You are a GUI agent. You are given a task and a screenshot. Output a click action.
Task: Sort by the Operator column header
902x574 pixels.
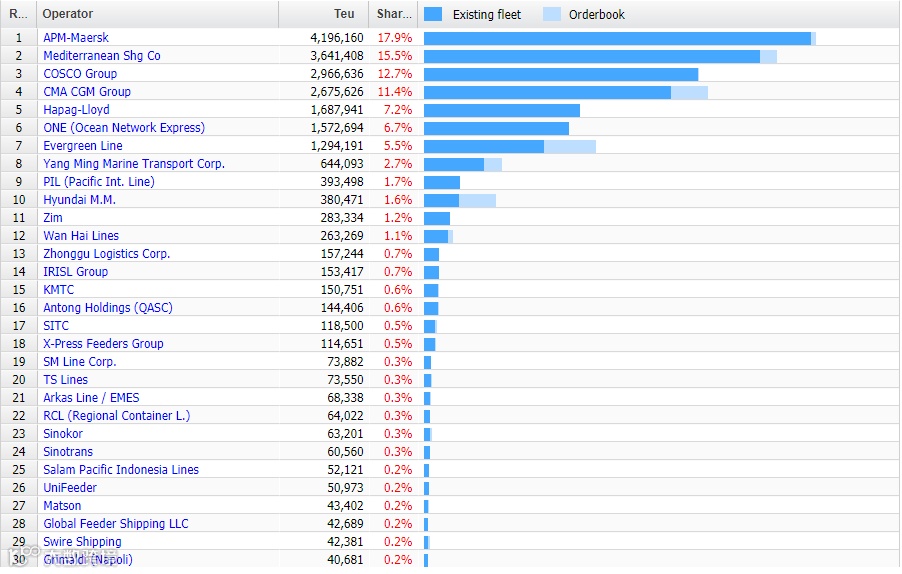pos(158,14)
